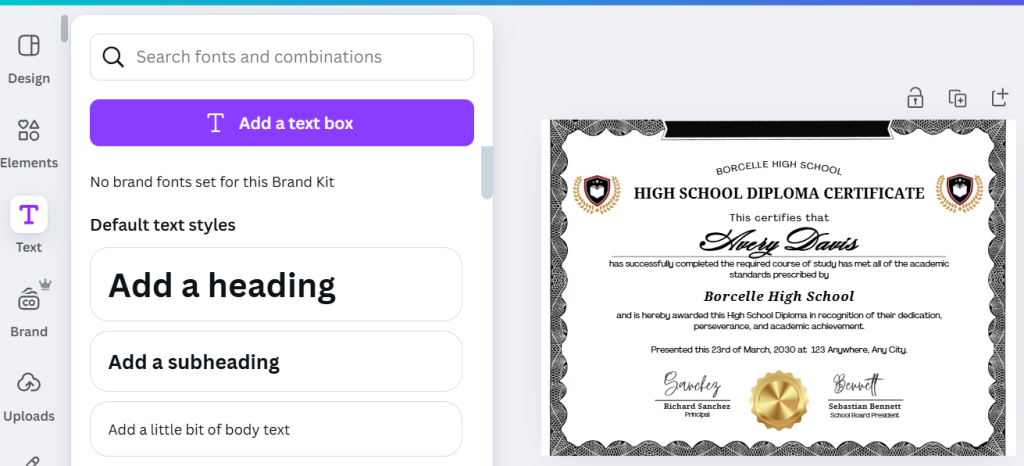The width and height of the screenshot is (1024, 466).
Task: Select the Text tab icon
Action: (29, 214)
